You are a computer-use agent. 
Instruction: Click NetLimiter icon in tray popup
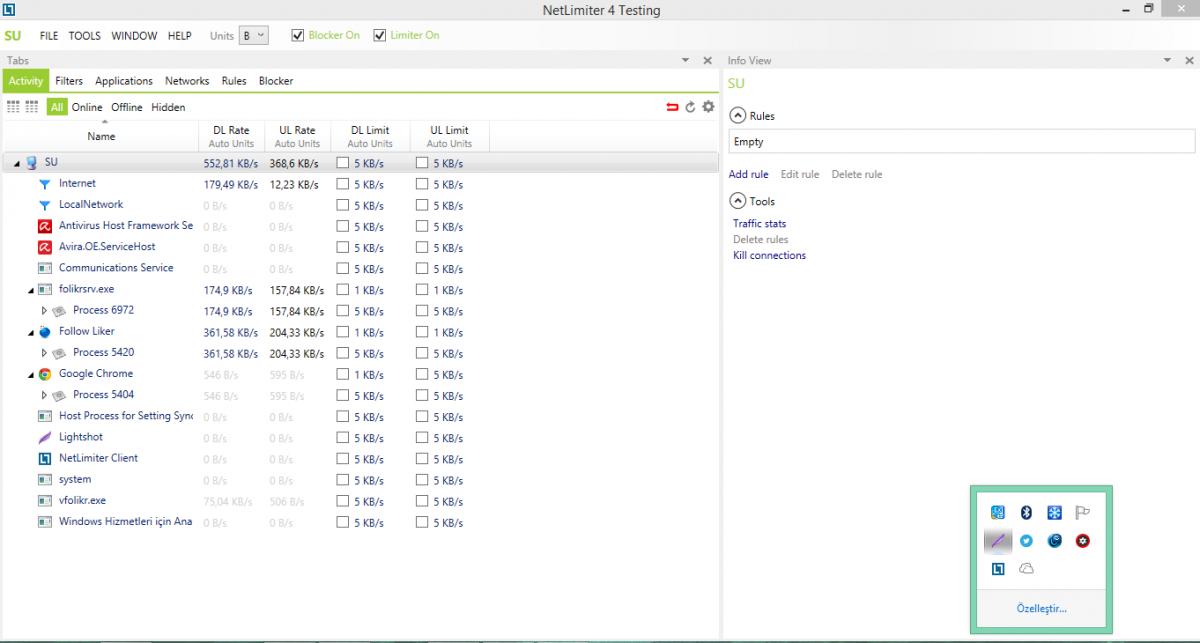tap(997, 569)
